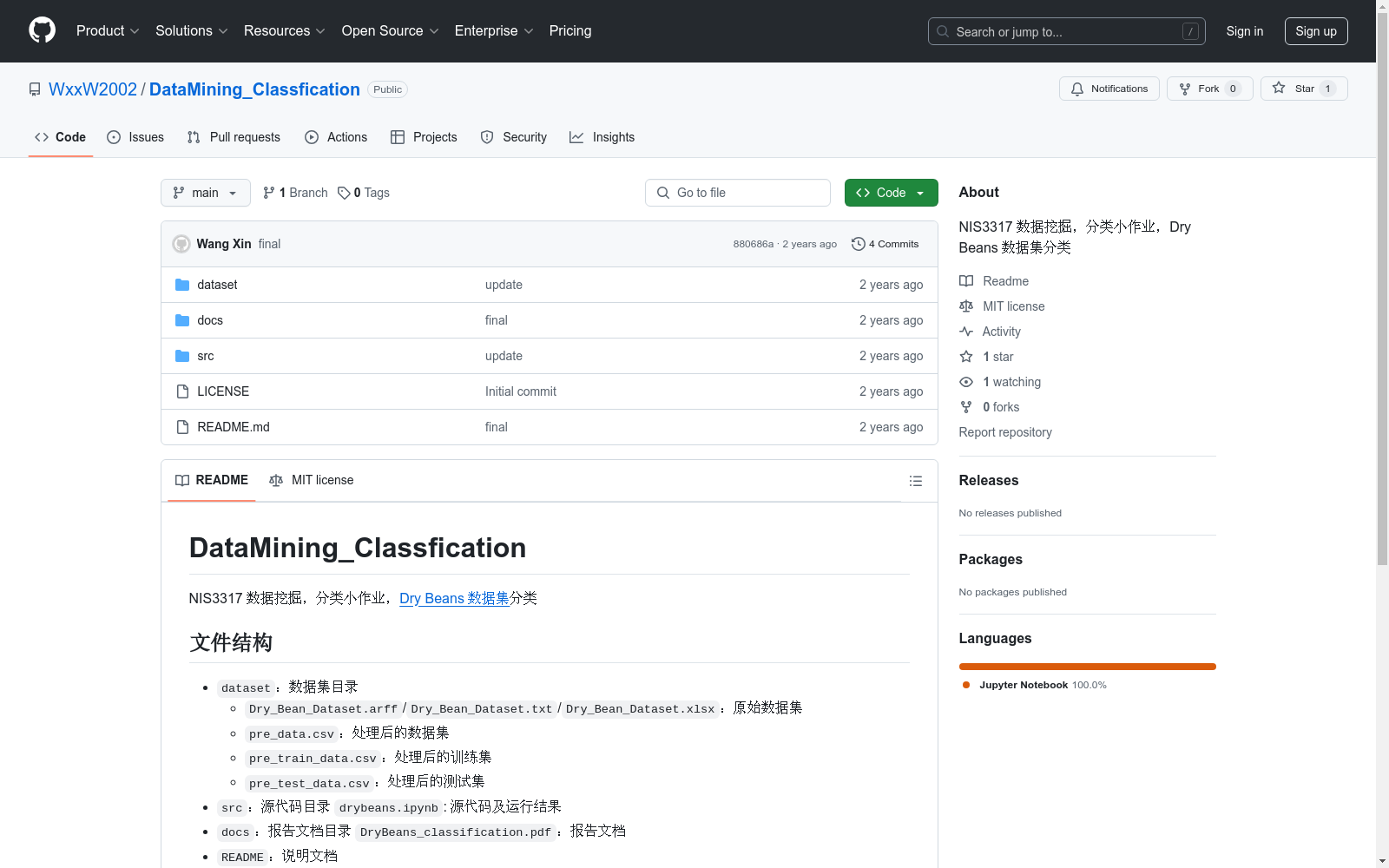Click the Search or jump to field
The height and width of the screenshot is (868, 1389).
(x=1067, y=31)
